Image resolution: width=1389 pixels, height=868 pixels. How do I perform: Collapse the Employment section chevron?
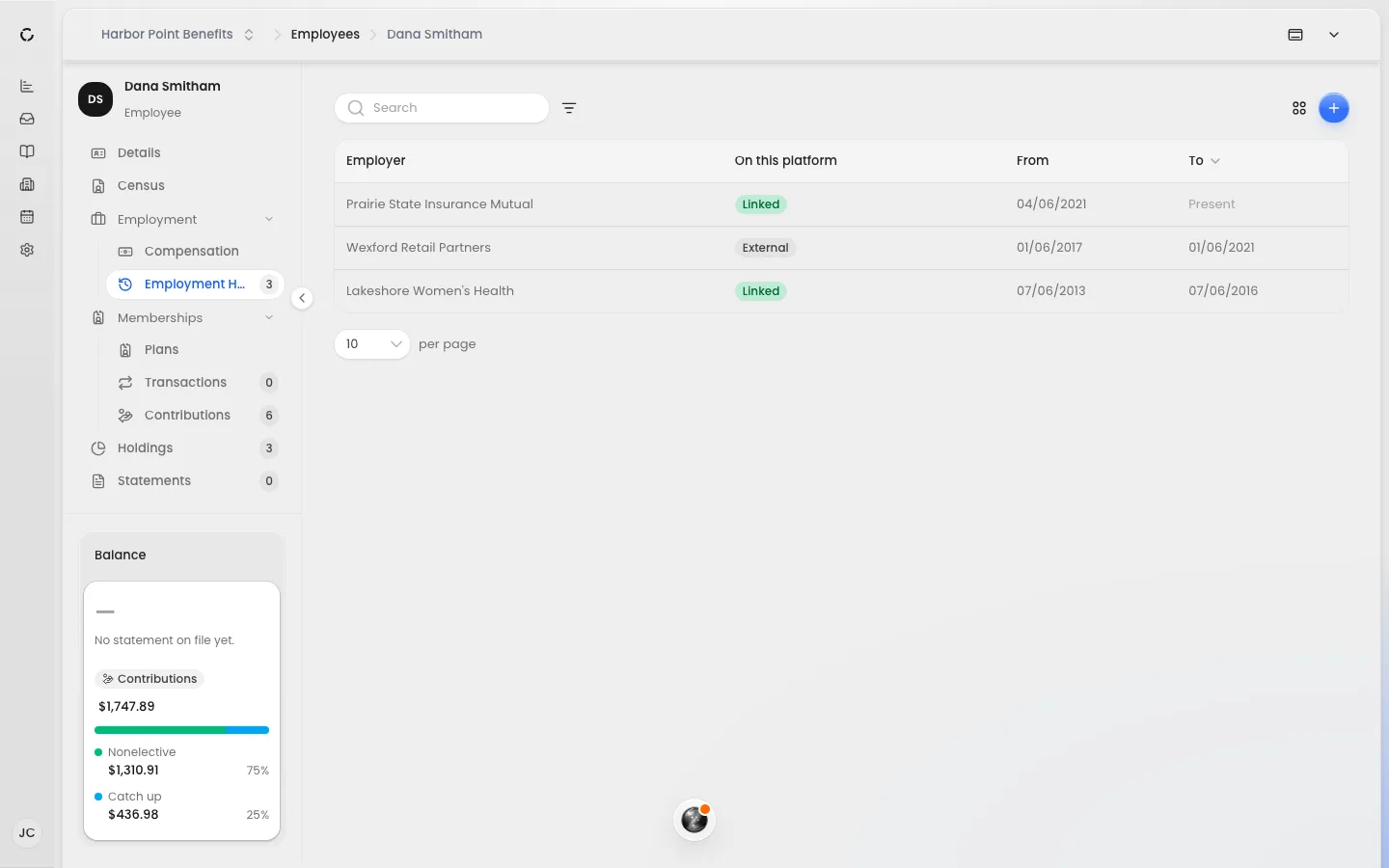click(x=269, y=219)
